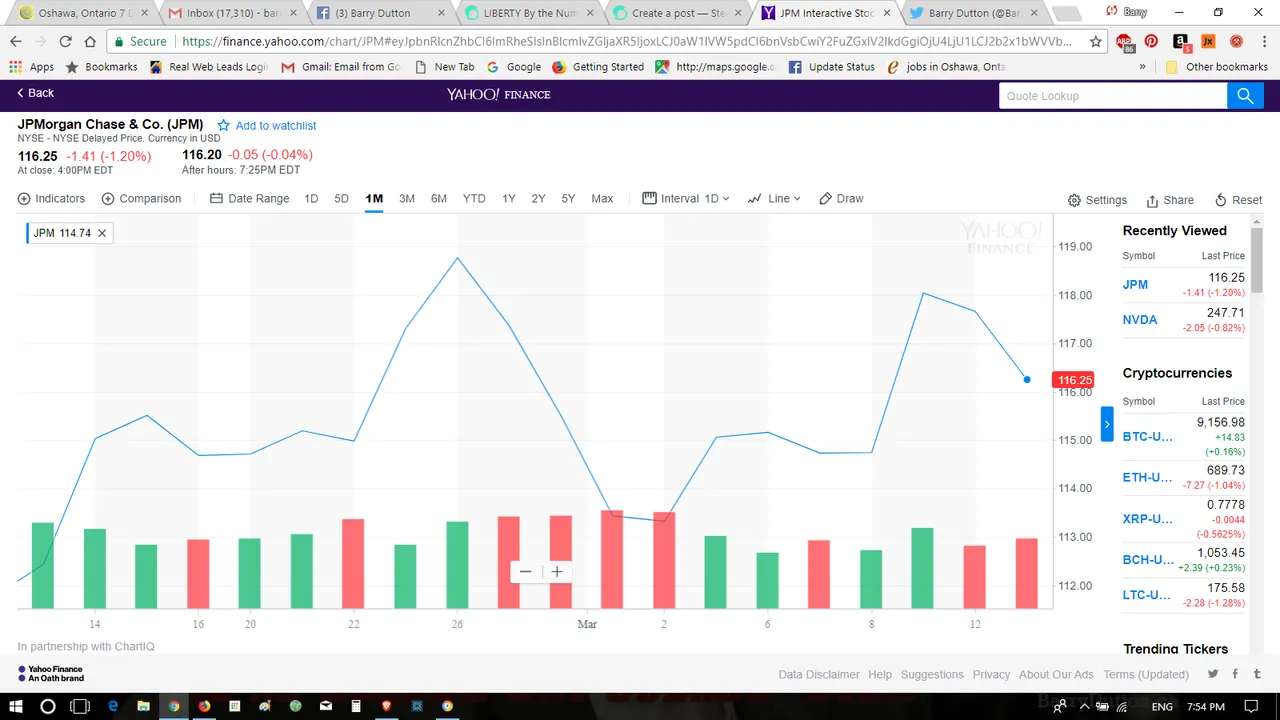Click the Tumblr icon in footer

tap(1258, 674)
